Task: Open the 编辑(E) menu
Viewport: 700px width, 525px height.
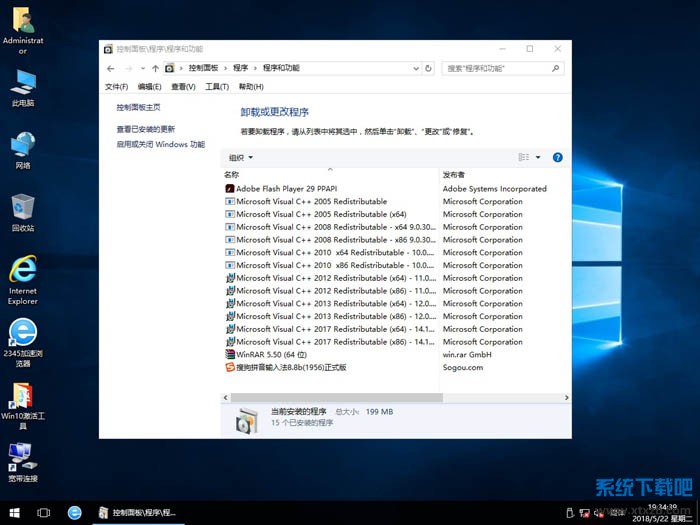Action: 150,87
